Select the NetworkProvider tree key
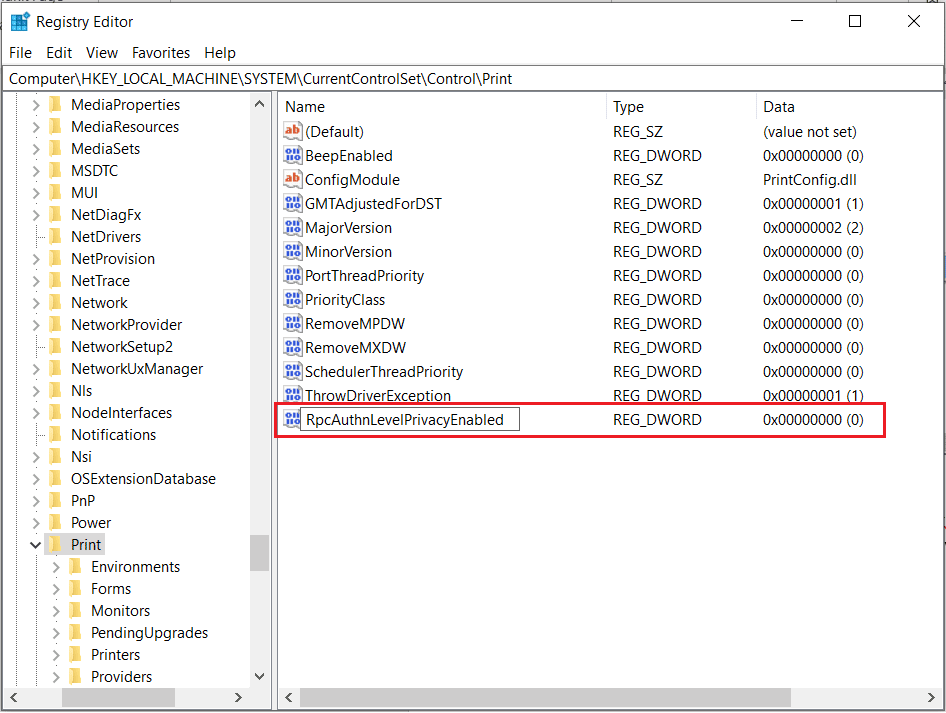946x713 pixels. pyautogui.click(x=126, y=325)
